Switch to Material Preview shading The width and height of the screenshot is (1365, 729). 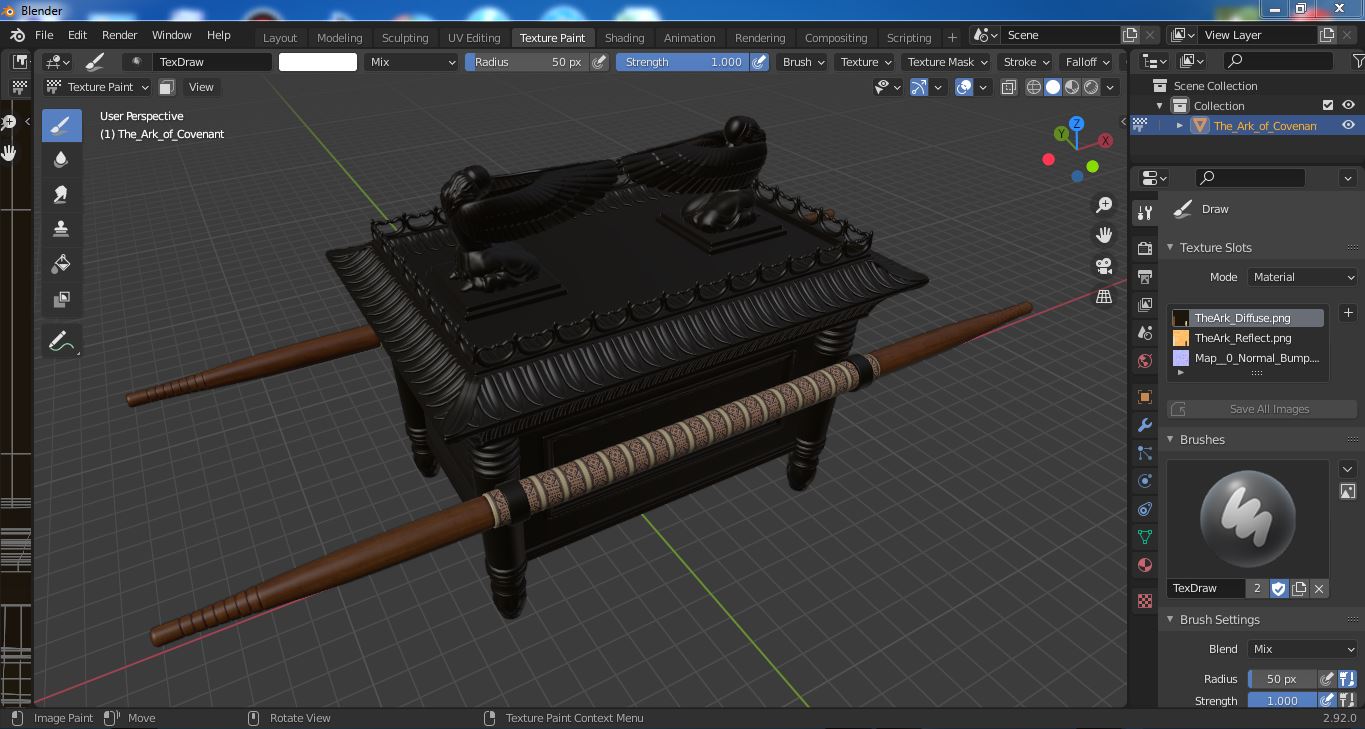point(1072,87)
